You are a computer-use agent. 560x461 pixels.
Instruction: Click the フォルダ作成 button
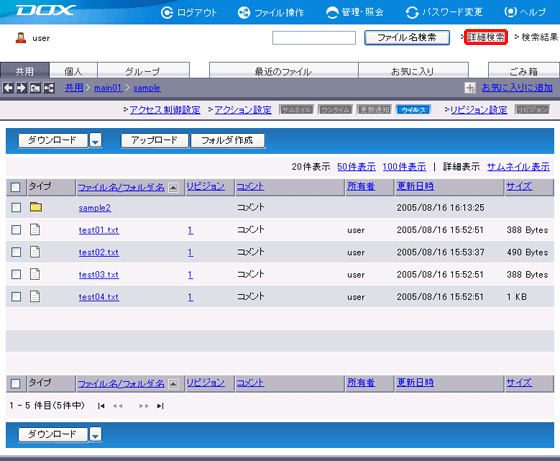coord(228,141)
